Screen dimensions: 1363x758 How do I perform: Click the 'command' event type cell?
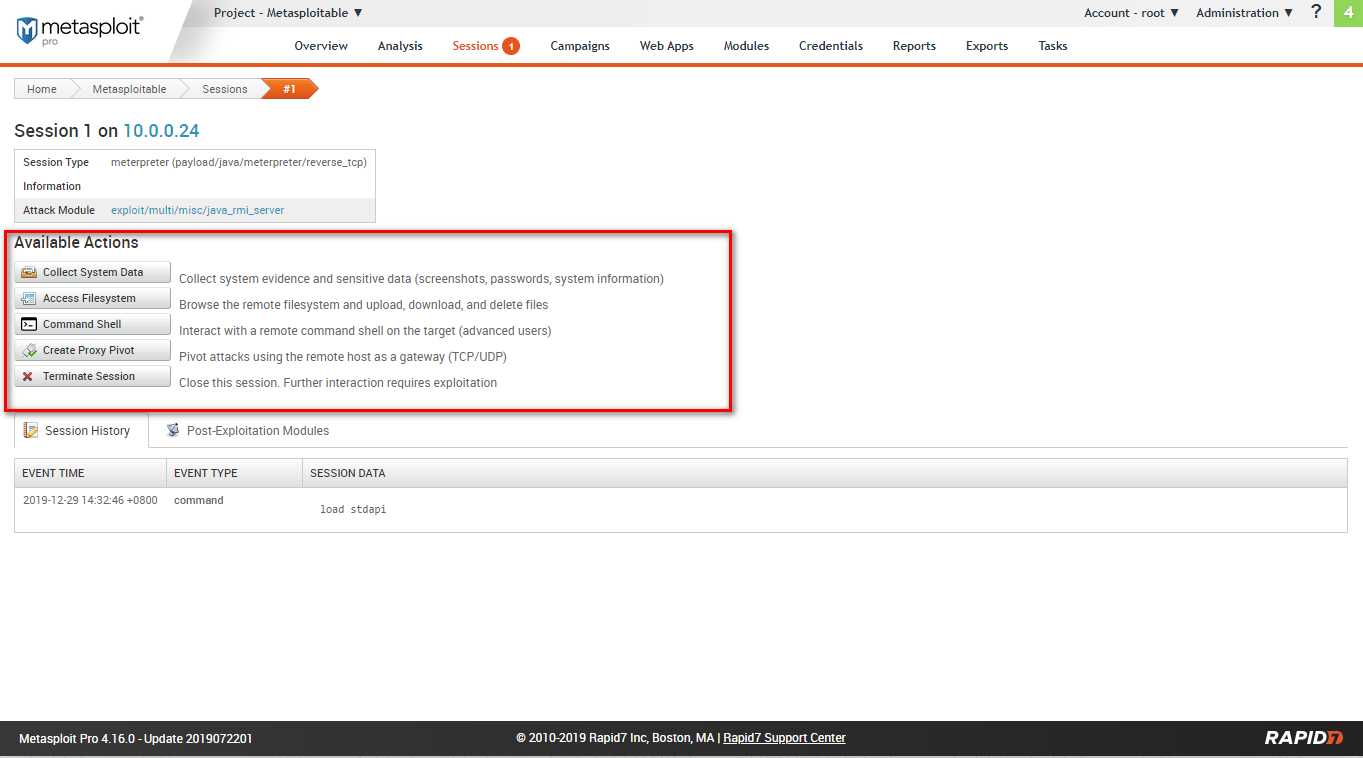(199, 500)
